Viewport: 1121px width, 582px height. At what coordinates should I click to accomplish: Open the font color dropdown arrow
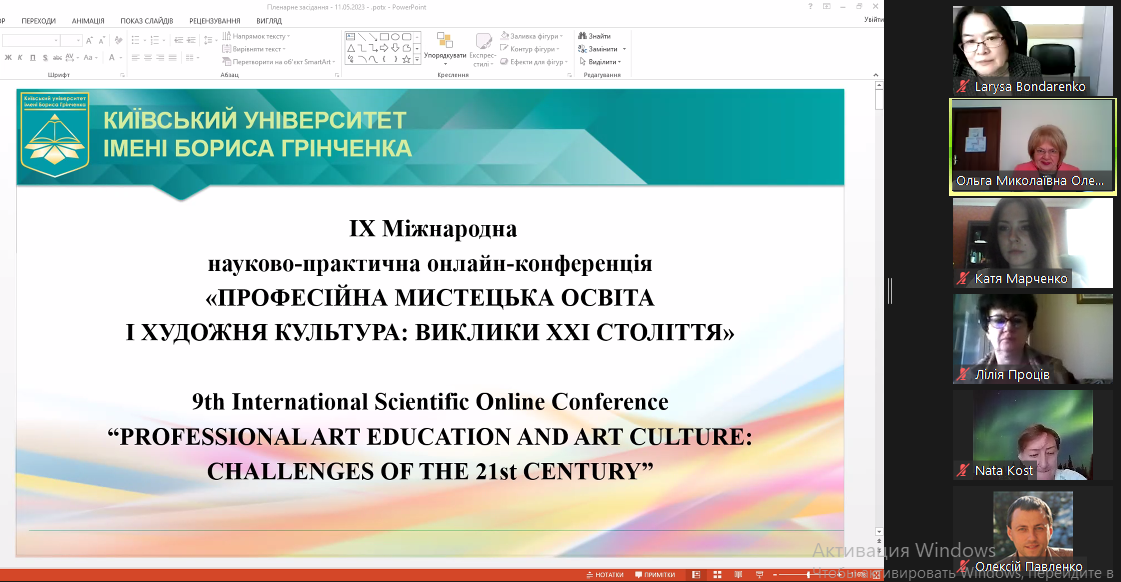[119, 58]
